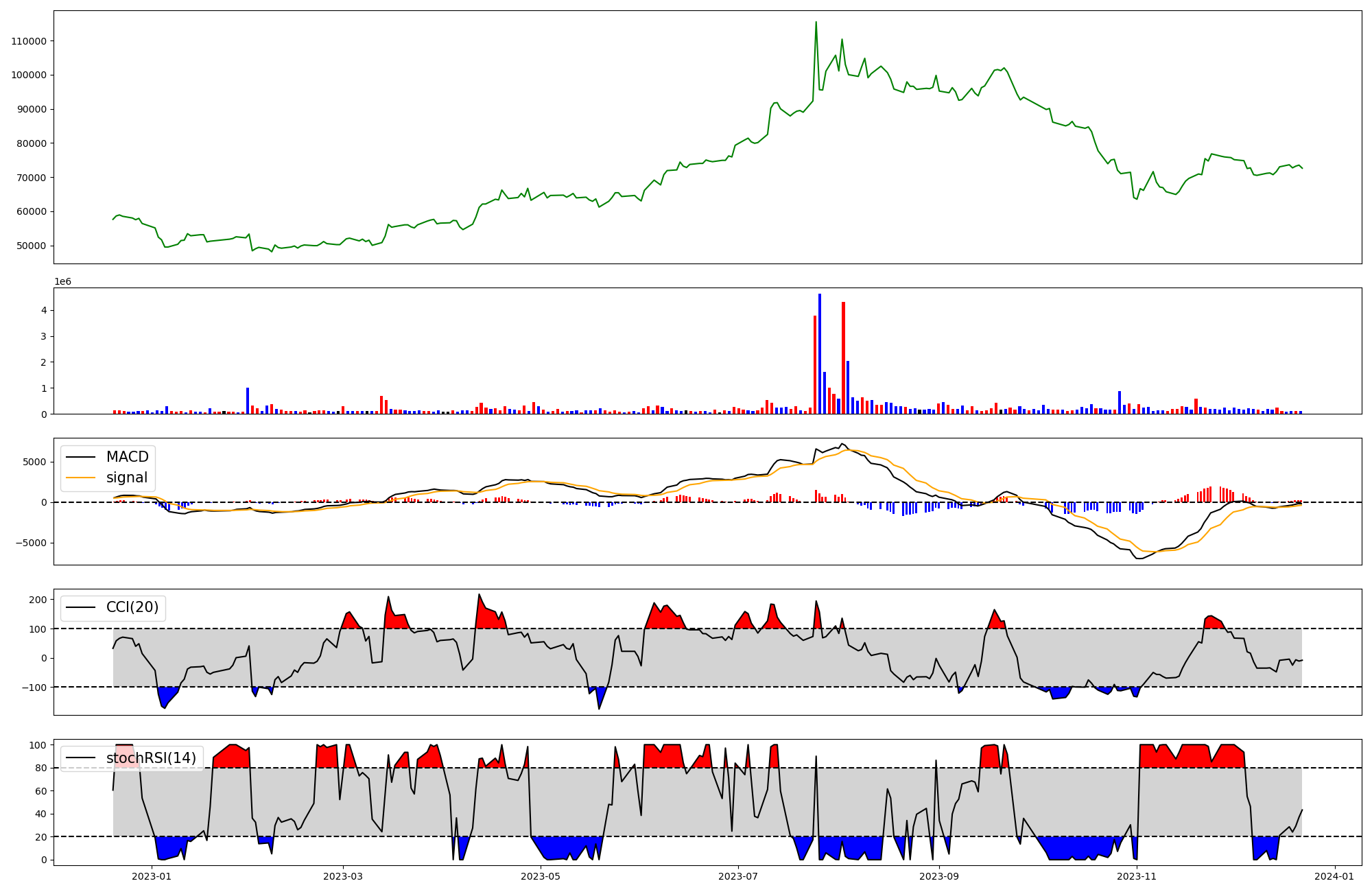Click the tallest blue volume bar

pyautogui.click(x=820, y=353)
